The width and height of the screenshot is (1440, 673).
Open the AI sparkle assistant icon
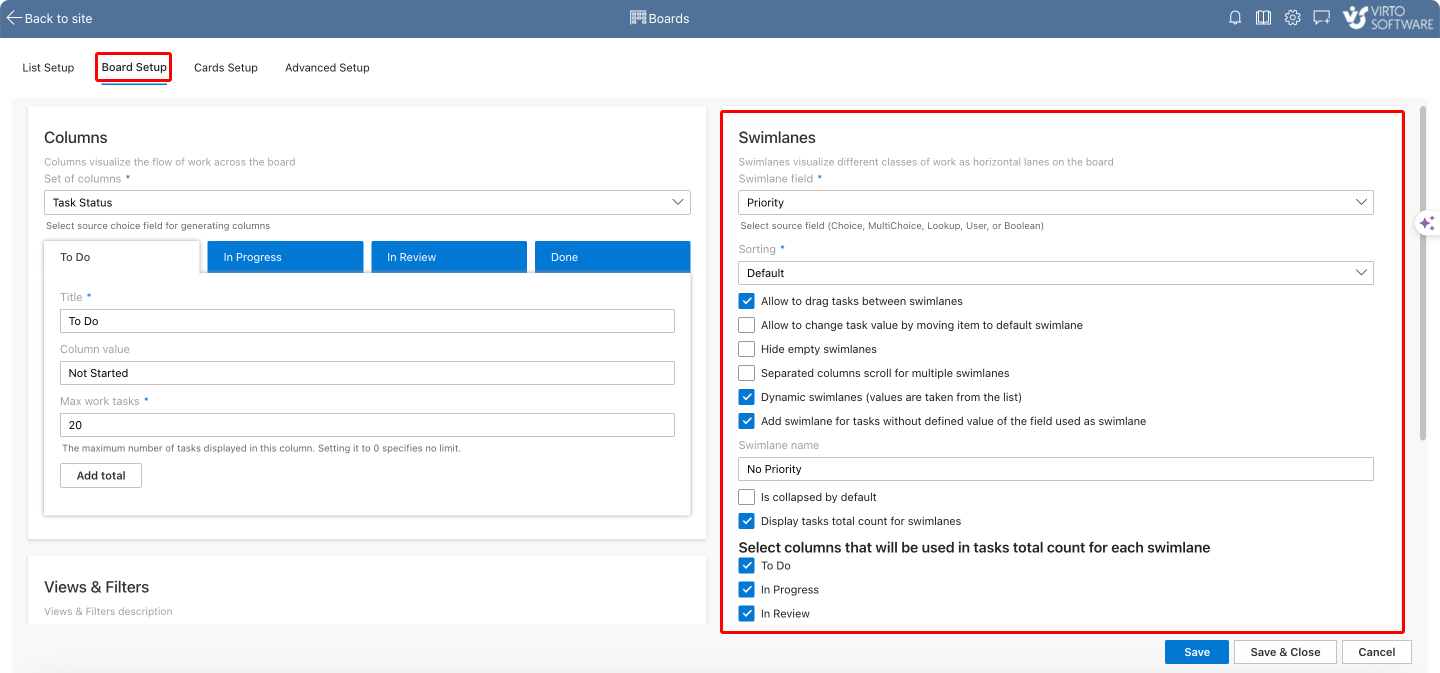[1427, 224]
